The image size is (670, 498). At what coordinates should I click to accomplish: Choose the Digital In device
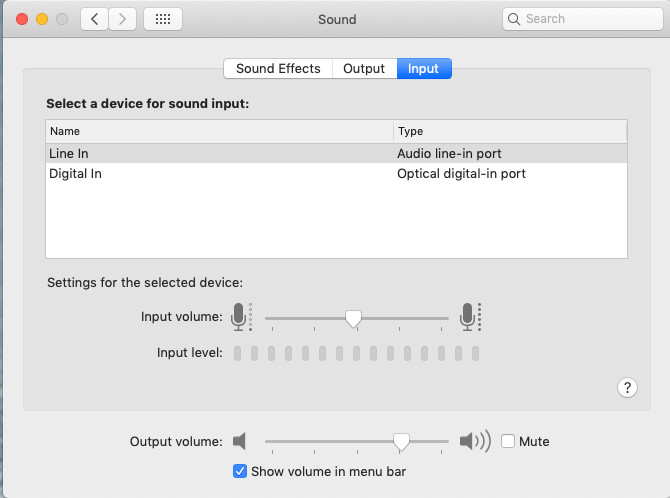click(x=220, y=173)
